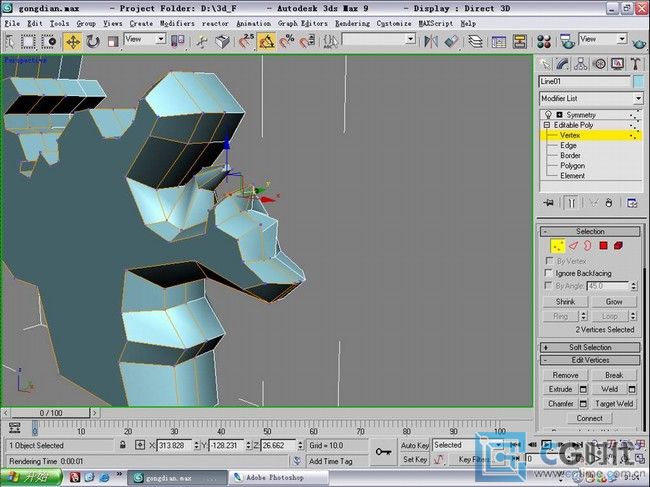
Task: Switch to the Hierarchy command panel tab
Action: tap(581, 64)
